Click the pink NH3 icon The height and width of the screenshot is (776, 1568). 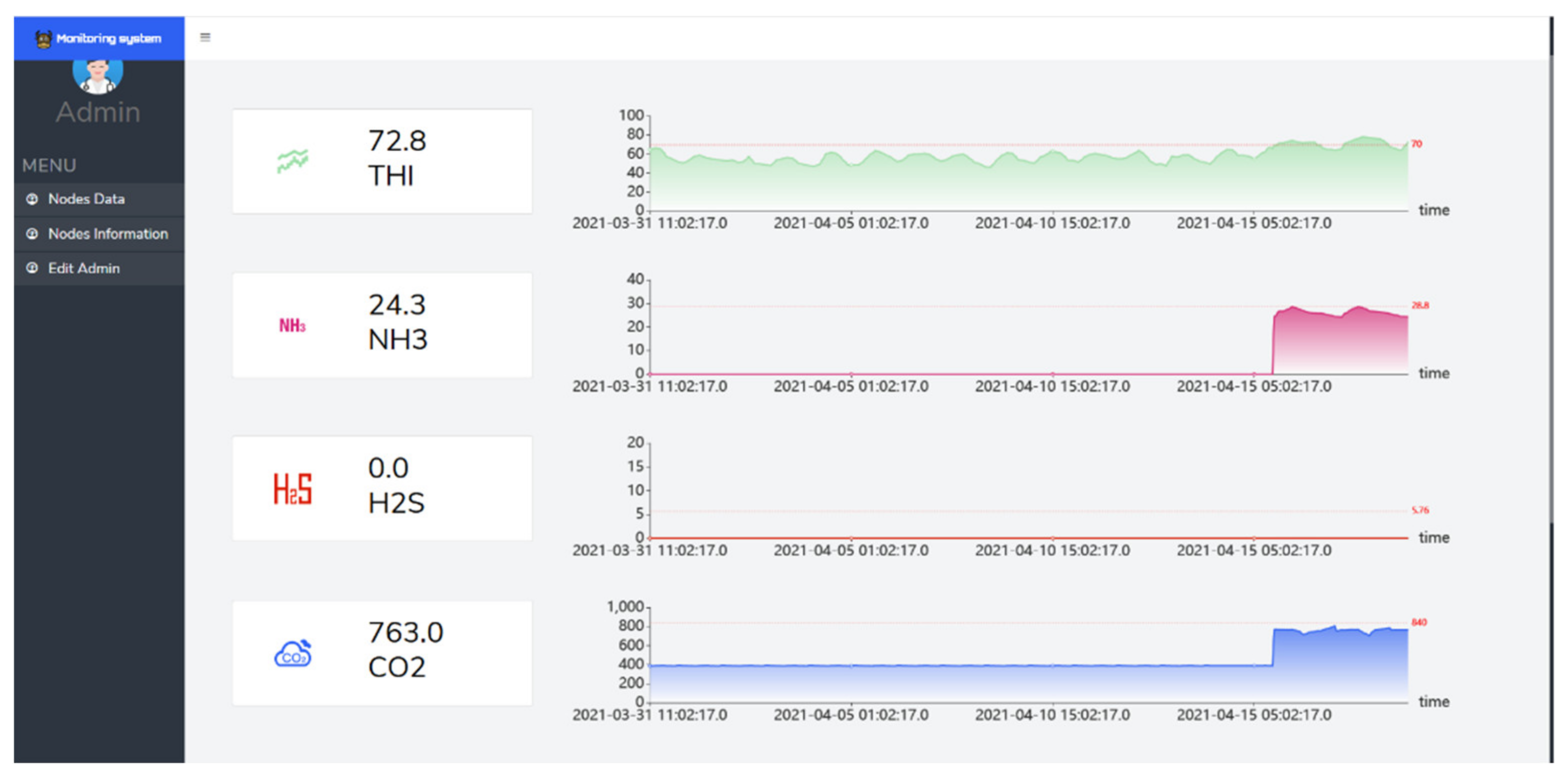pyautogui.click(x=292, y=325)
